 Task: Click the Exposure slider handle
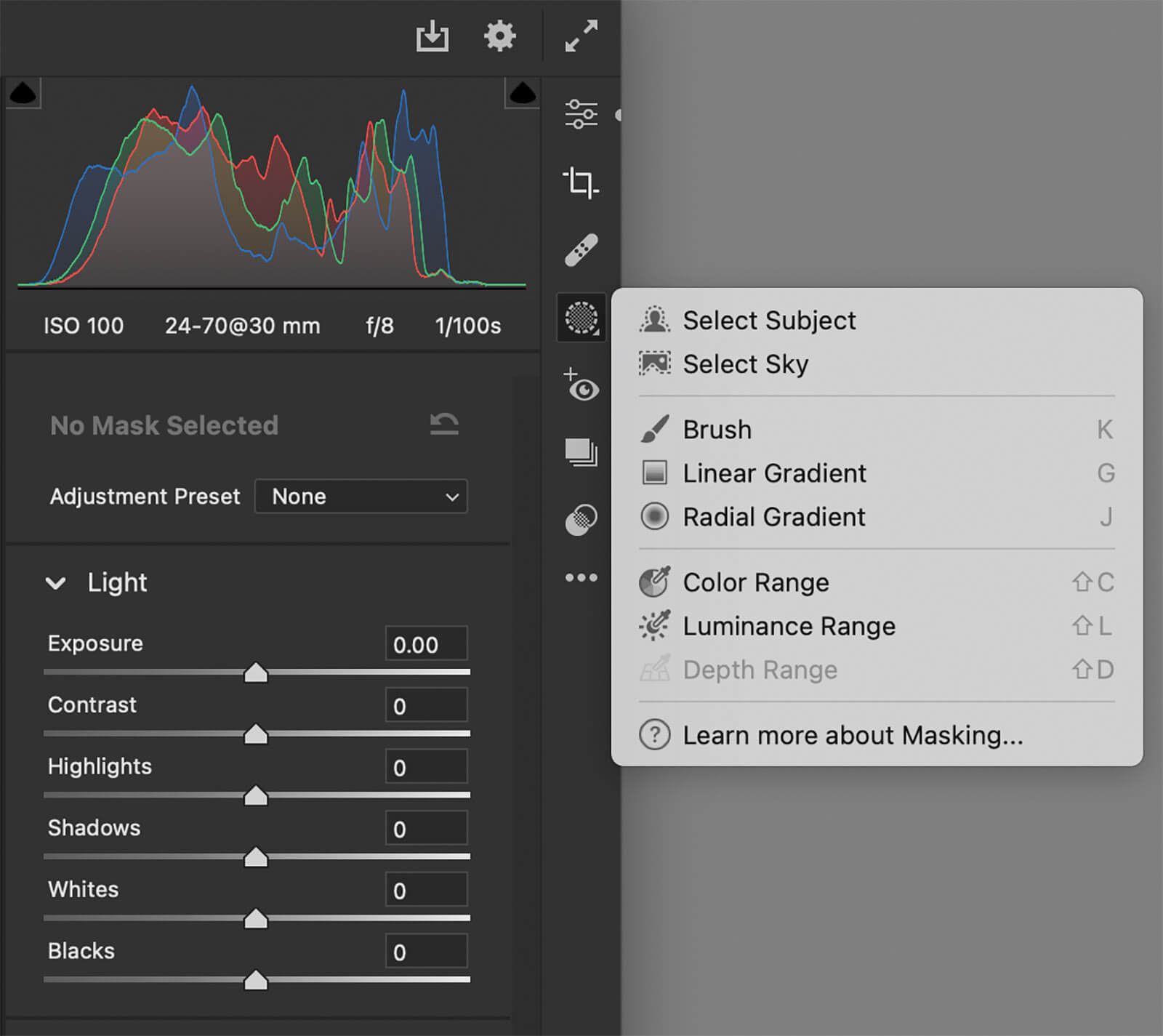tap(256, 673)
